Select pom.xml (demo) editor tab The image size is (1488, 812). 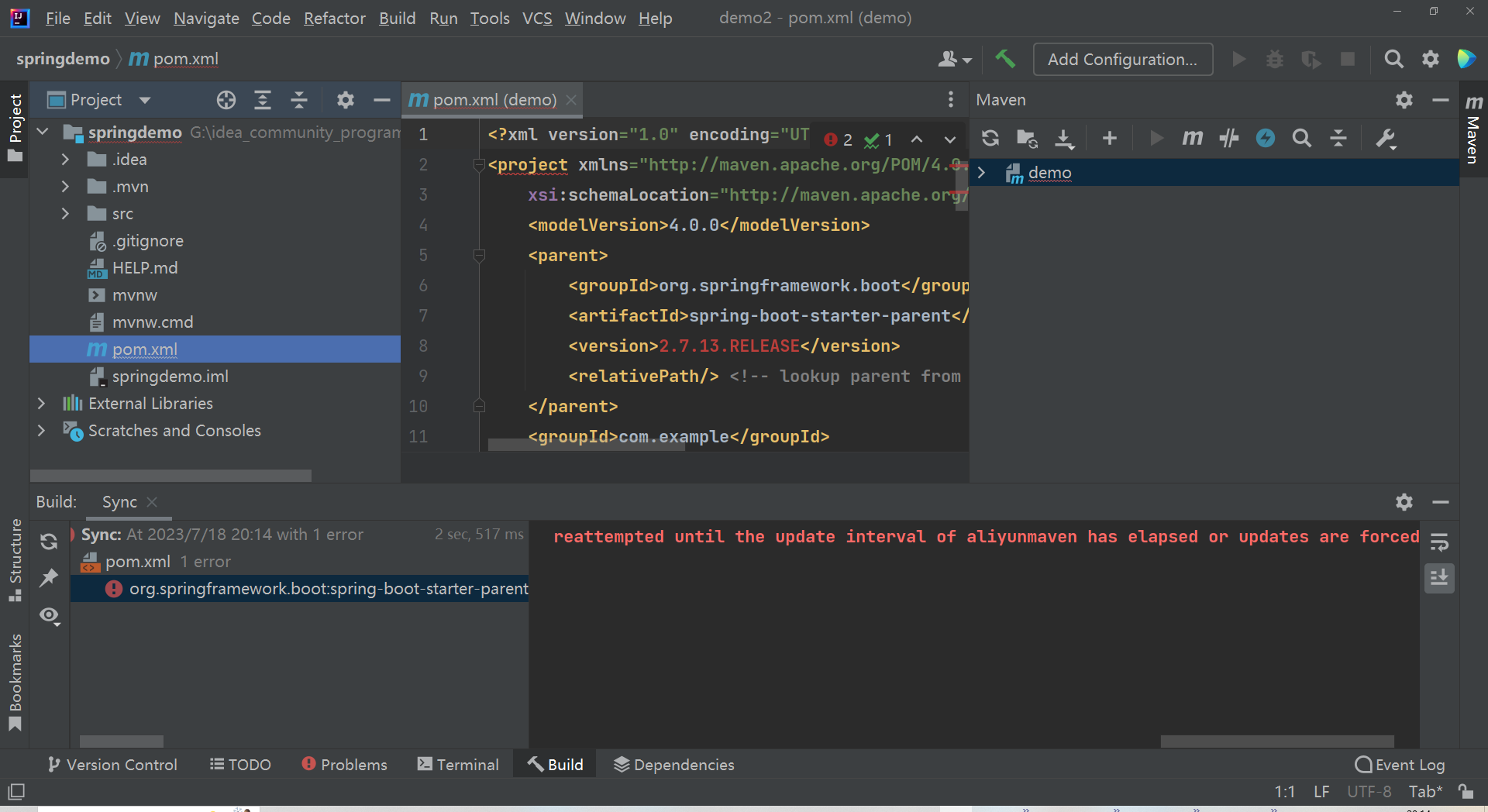pos(493,100)
